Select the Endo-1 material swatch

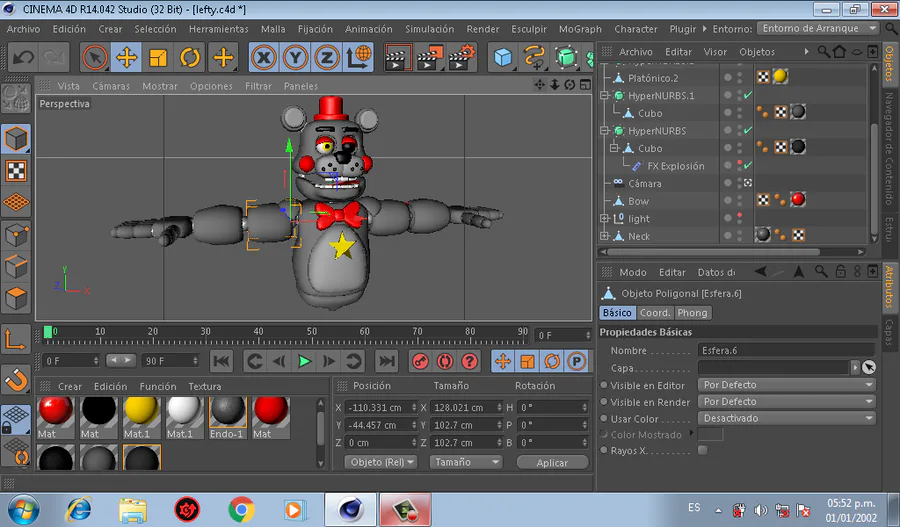tap(228, 417)
